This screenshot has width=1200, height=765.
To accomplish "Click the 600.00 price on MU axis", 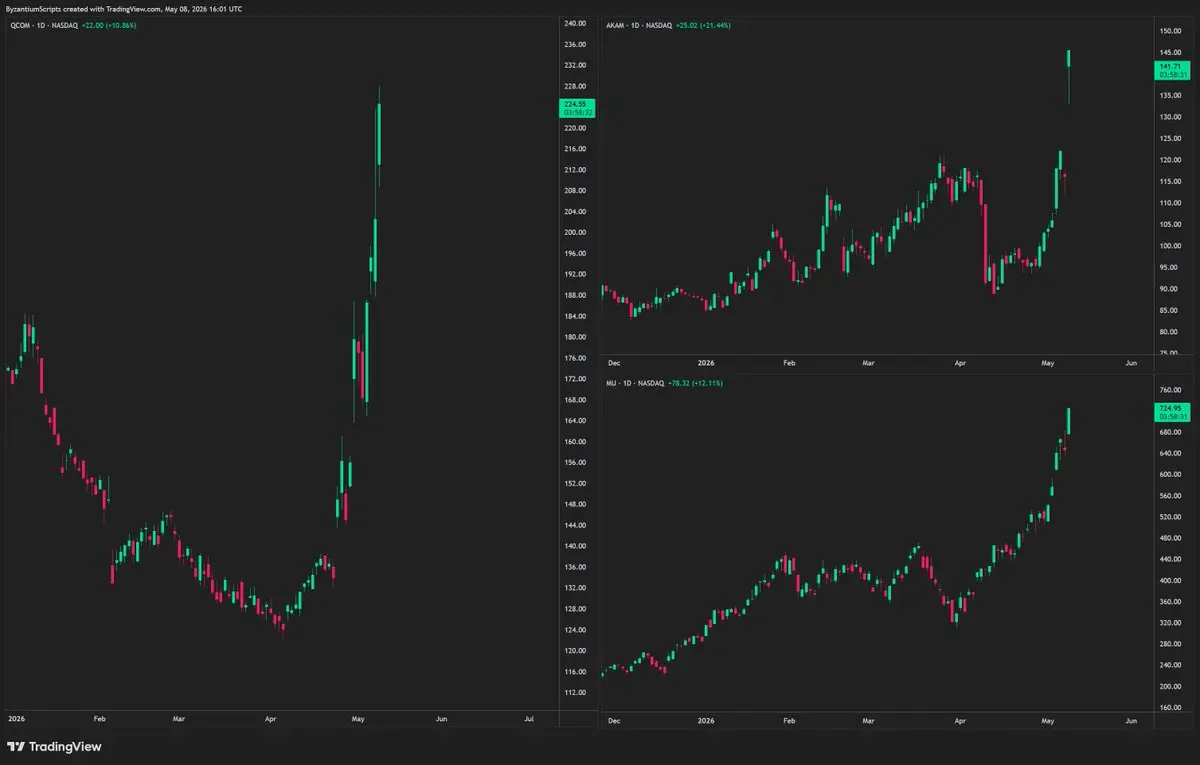I will [1169, 475].
